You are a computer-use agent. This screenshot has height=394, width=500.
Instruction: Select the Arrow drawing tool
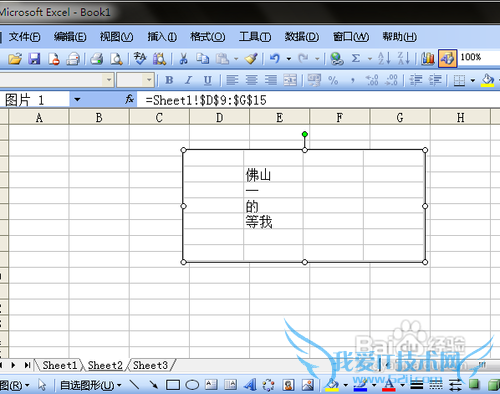(153, 385)
